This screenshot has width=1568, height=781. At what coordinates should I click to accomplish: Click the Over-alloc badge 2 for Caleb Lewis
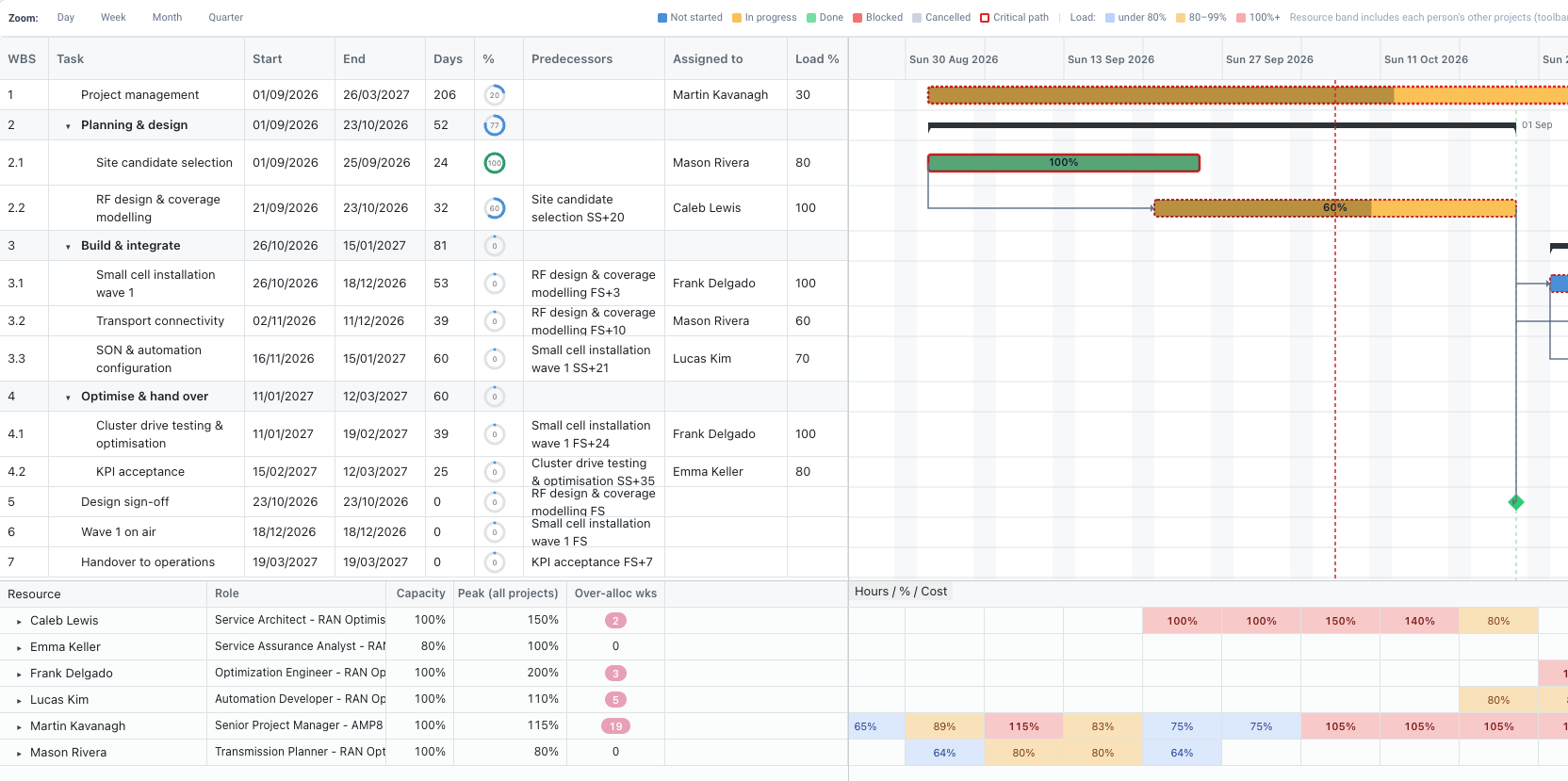615,621
